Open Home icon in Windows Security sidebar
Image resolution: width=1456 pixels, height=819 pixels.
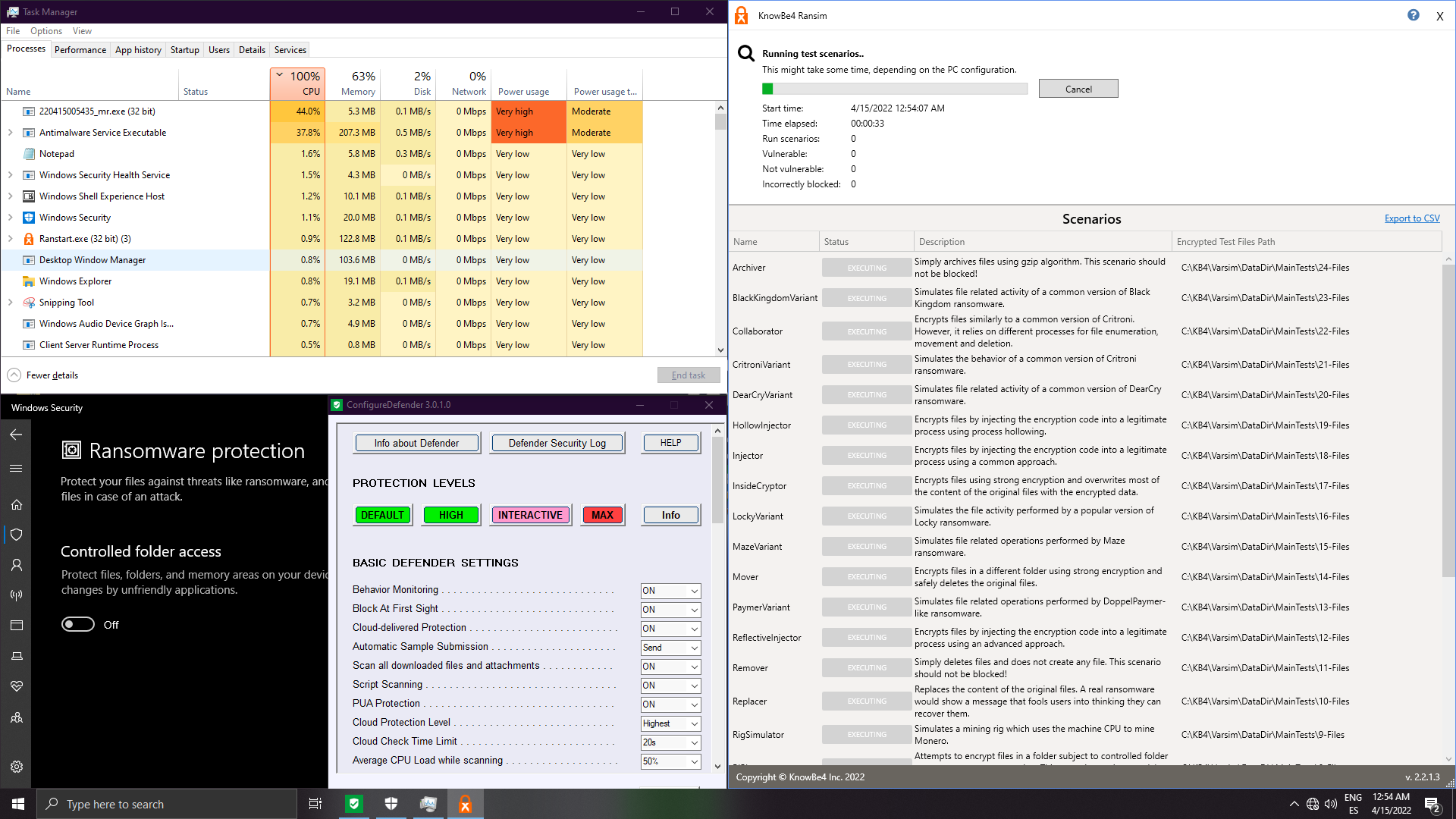(x=17, y=504)
